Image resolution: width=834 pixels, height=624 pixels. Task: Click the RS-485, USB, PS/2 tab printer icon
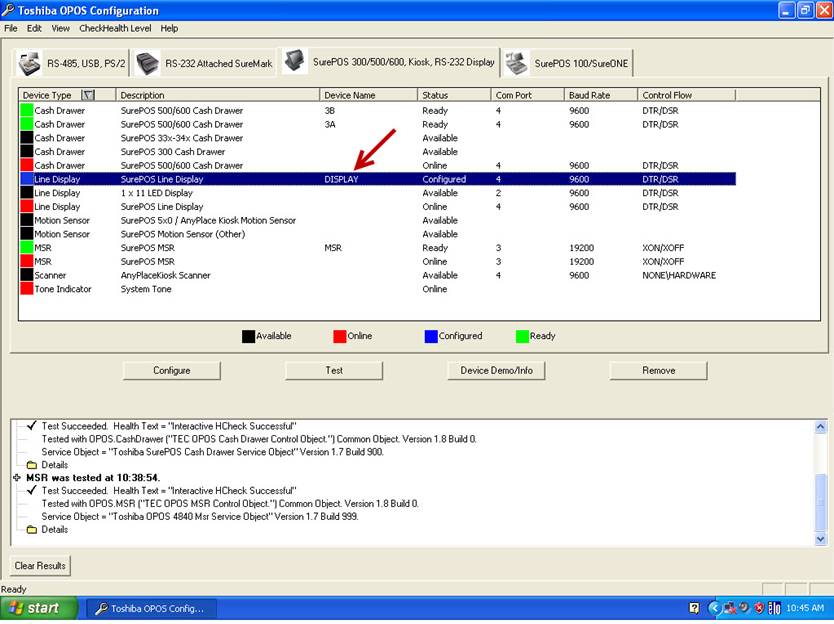click(30, 62)
